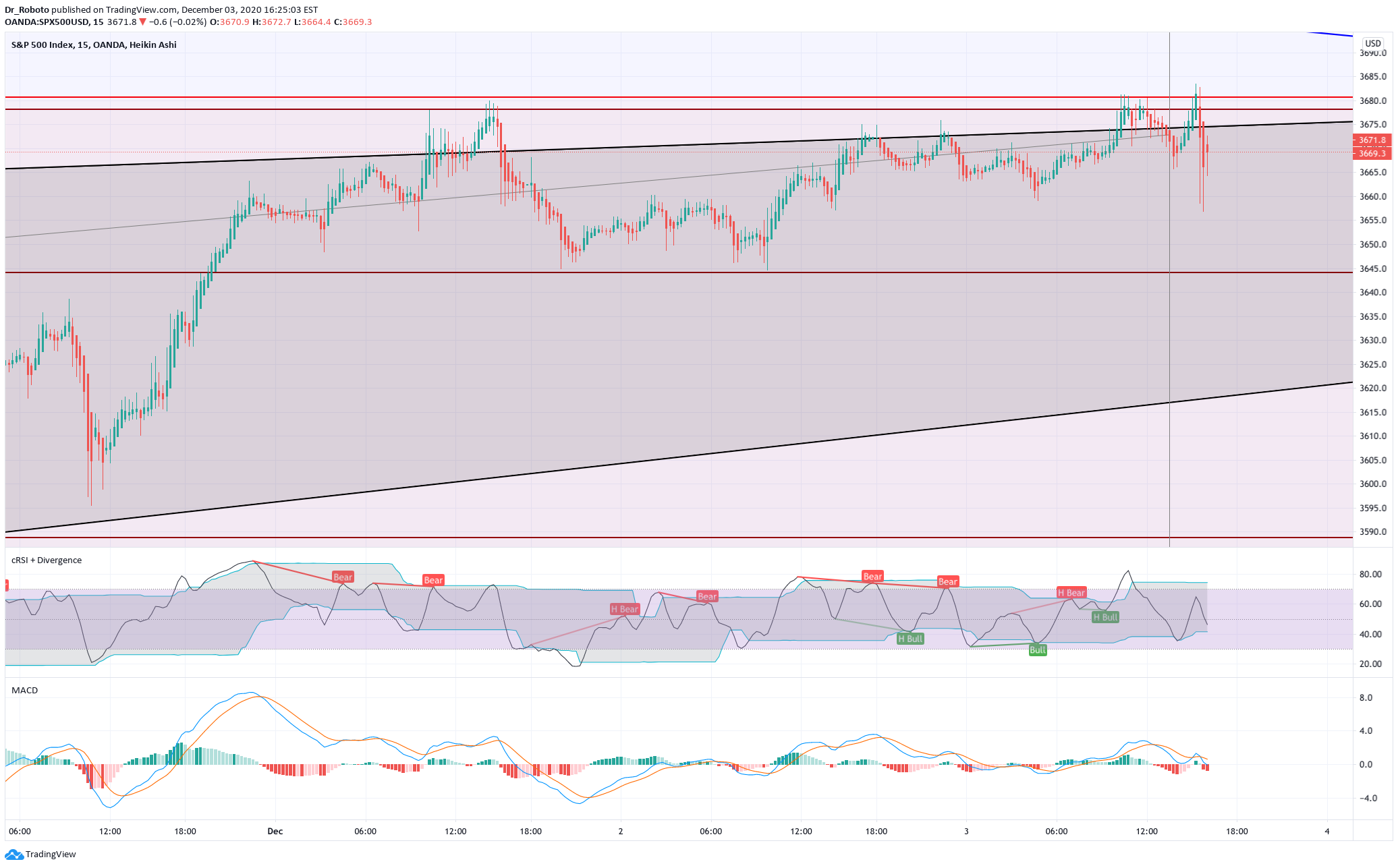Click the 3685.0 price axis label
The image size is (1398, 868).
click(x=1373, y=77)
